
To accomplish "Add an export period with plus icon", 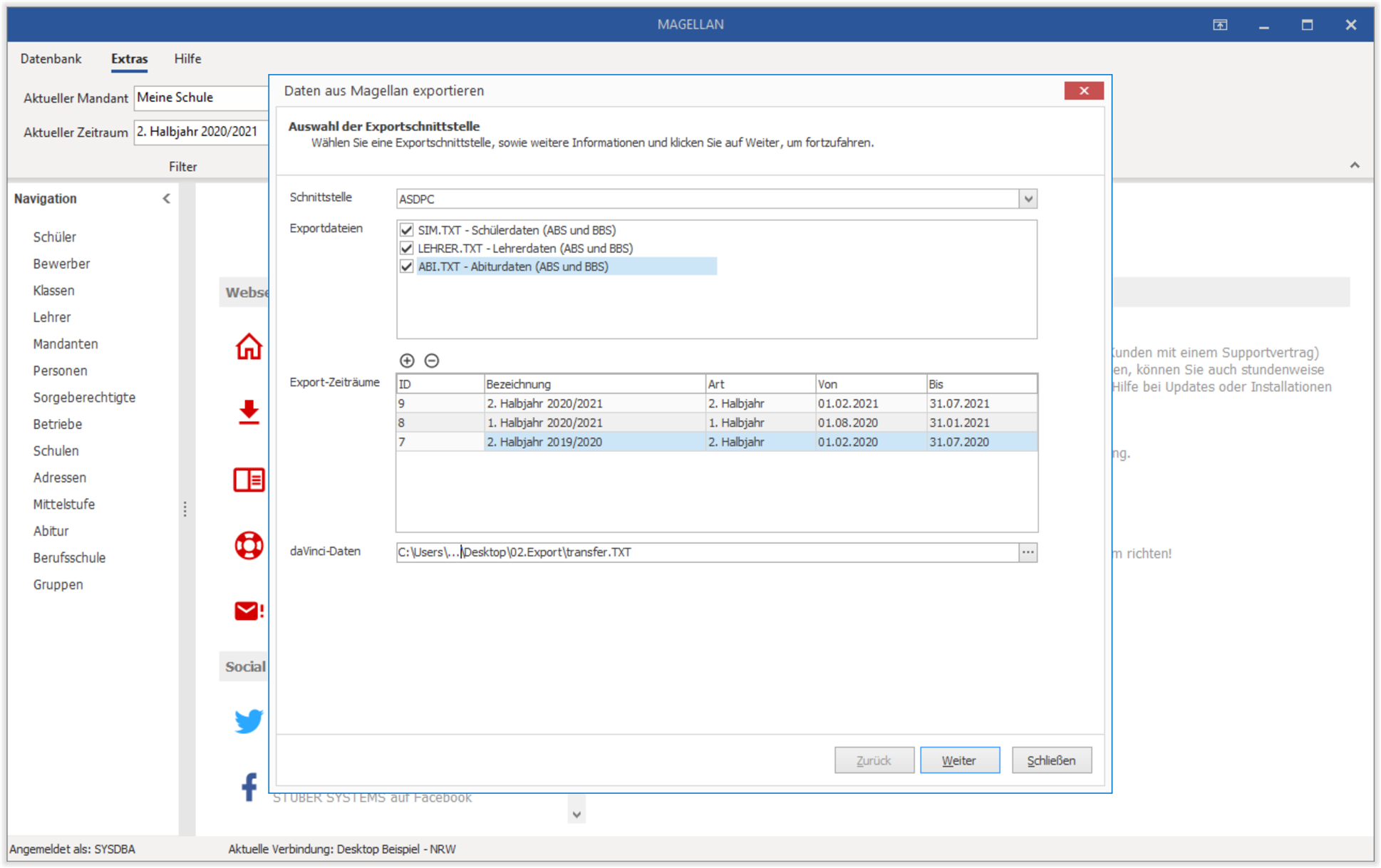I will click(407, 361).
